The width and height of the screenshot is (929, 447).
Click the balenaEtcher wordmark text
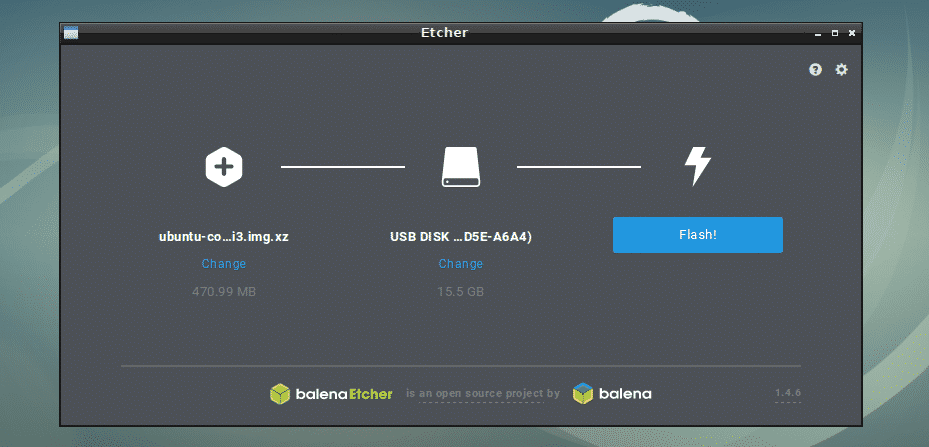[x=344, y=394]
